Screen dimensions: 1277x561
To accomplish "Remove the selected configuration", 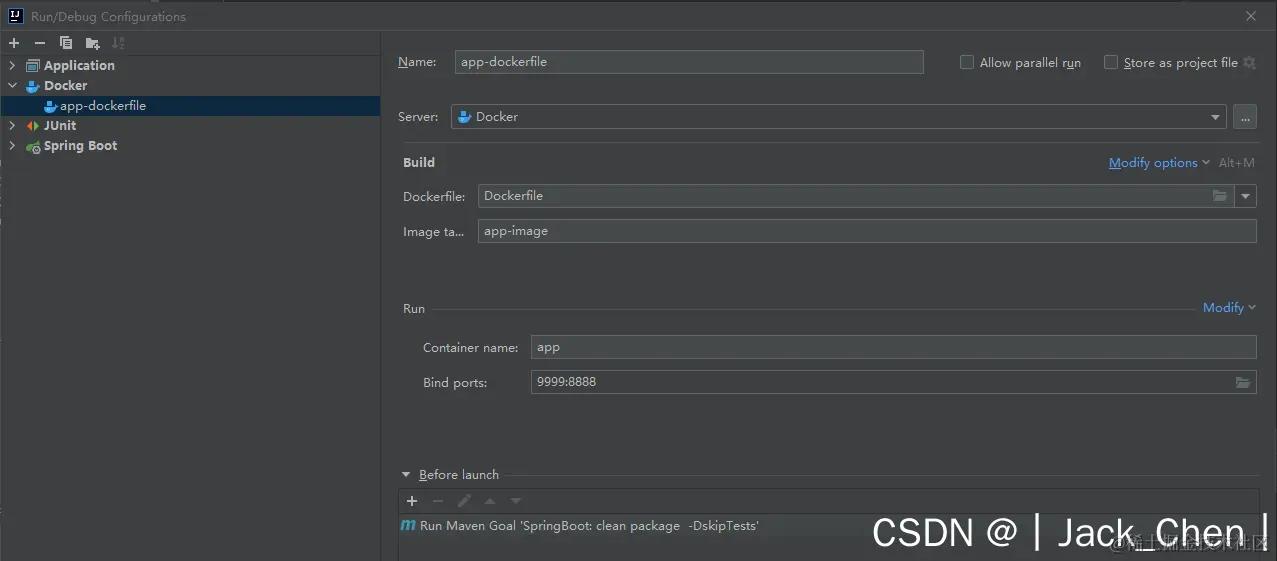I will (x=40, y=43).
